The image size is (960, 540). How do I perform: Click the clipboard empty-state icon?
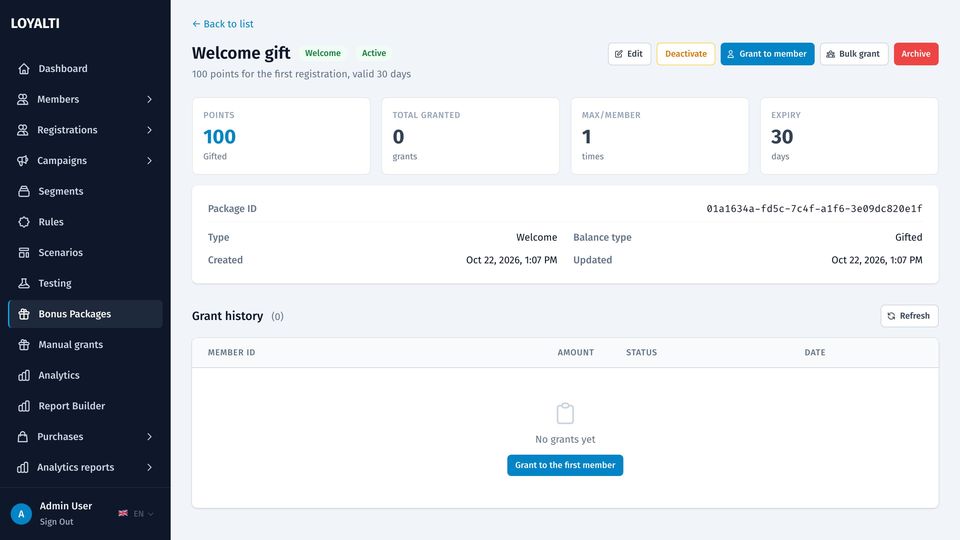[x=565, y=413]
